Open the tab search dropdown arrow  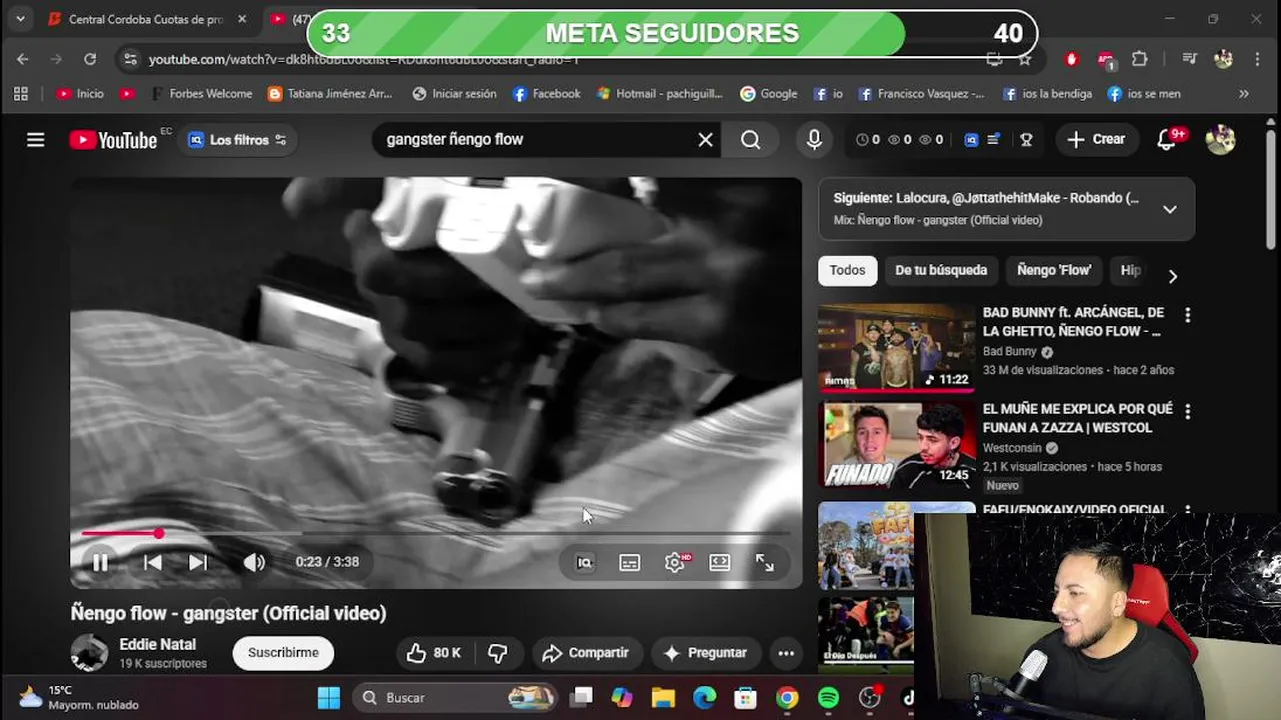click(20, 19)
